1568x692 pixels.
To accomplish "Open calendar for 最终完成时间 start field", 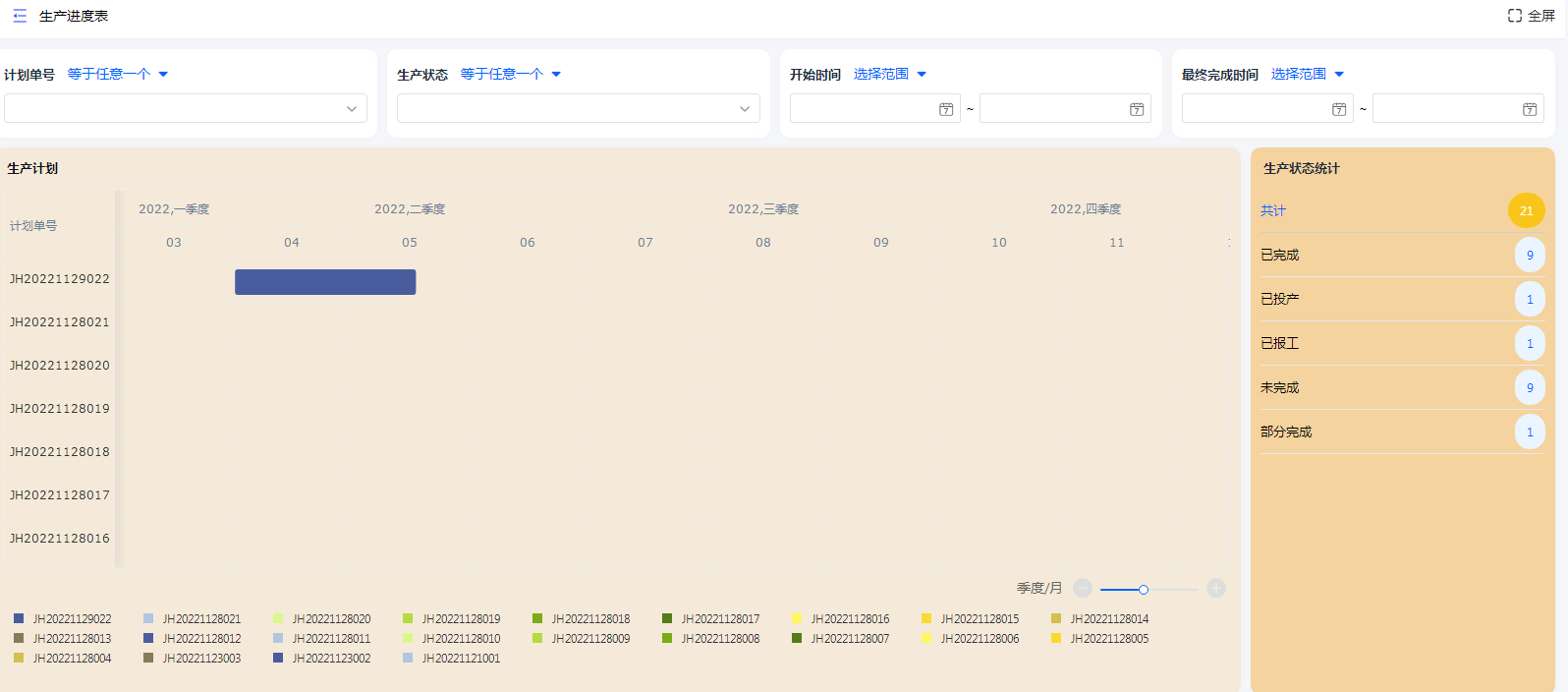I will [x=1339, y=109].
